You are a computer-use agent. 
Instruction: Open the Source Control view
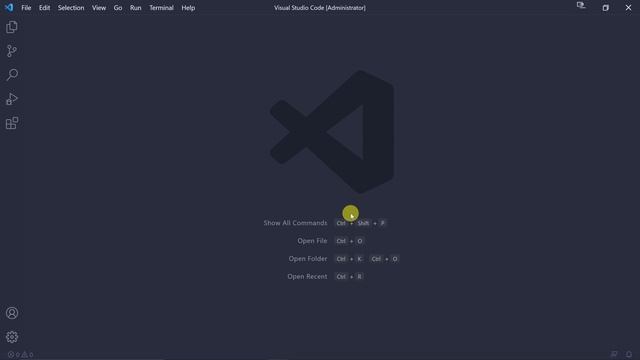point(12,51)
